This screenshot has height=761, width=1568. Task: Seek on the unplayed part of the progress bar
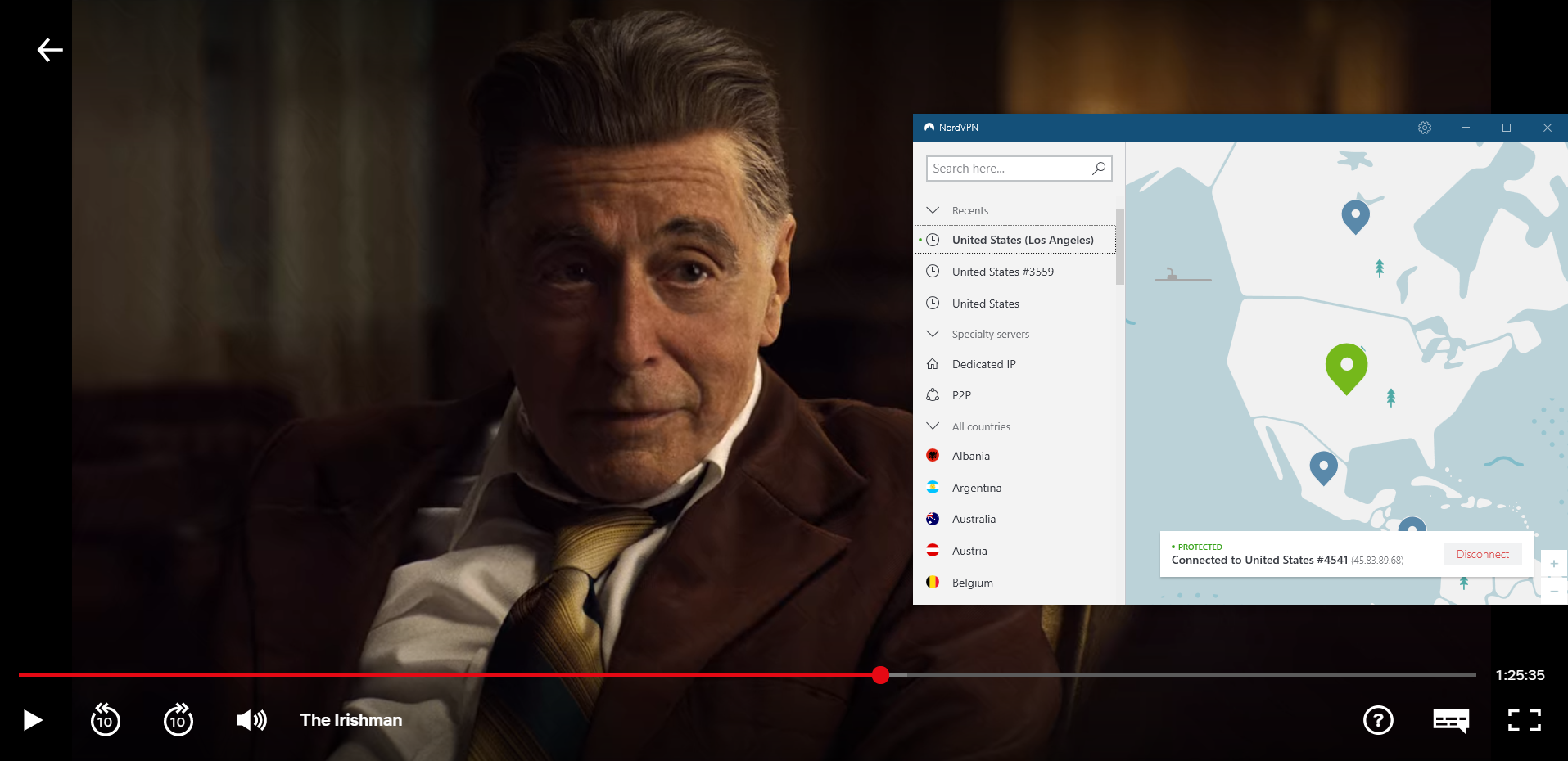pyautogui.click(x=1183, y=675)
